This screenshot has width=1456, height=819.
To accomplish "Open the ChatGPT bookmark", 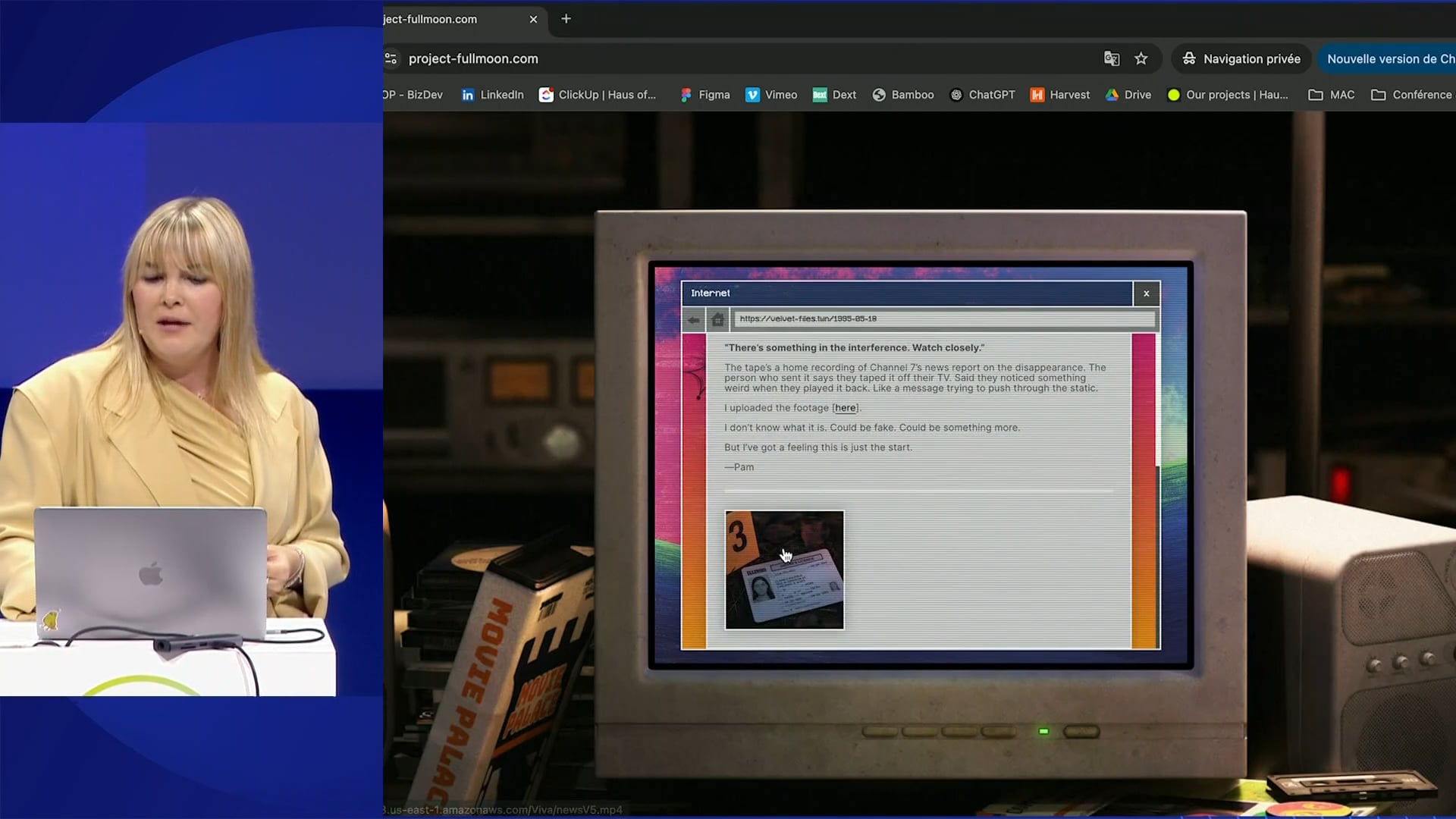I will (x=982, y=95).
